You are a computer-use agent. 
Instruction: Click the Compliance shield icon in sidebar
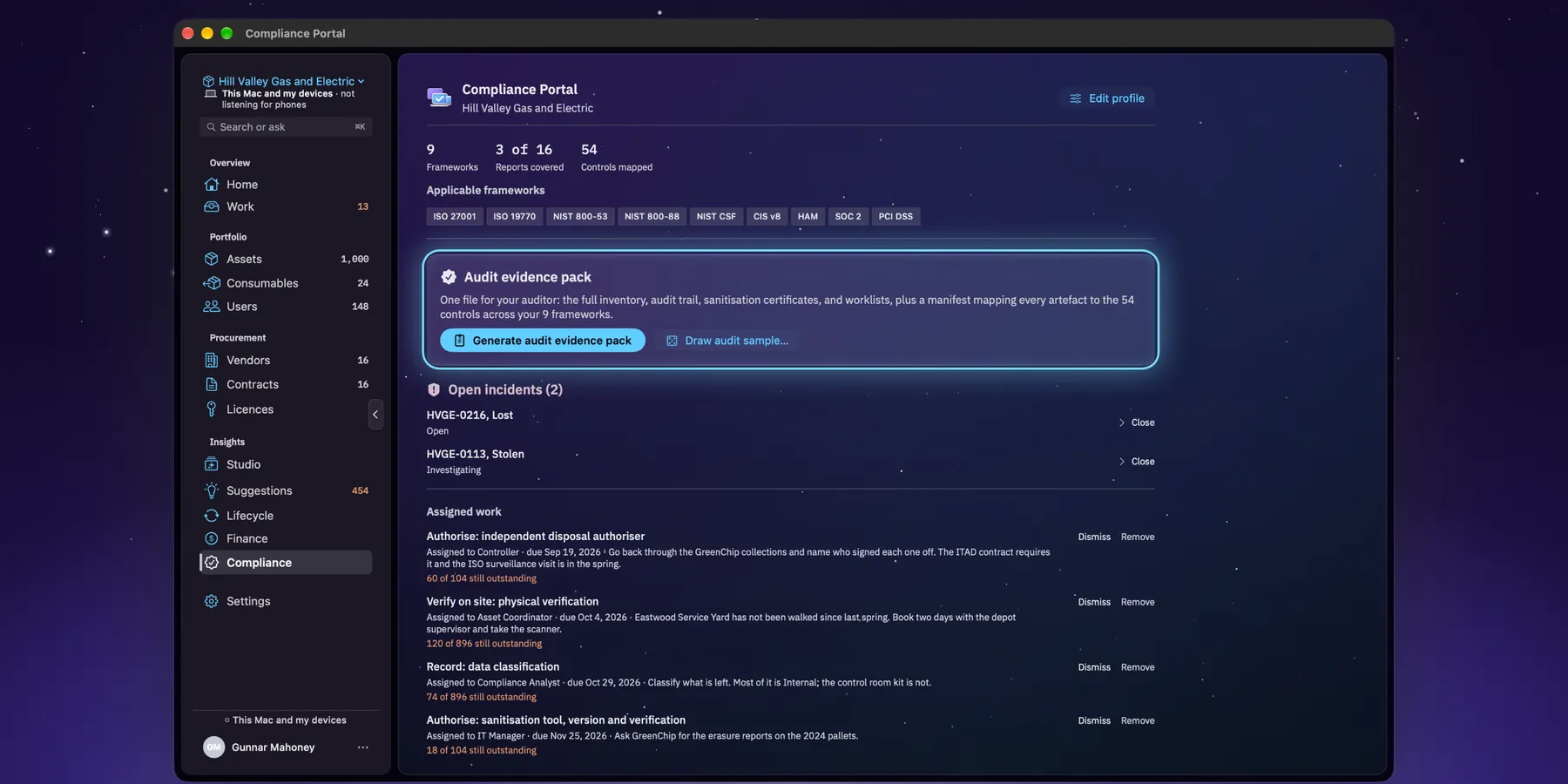(211, 563)
